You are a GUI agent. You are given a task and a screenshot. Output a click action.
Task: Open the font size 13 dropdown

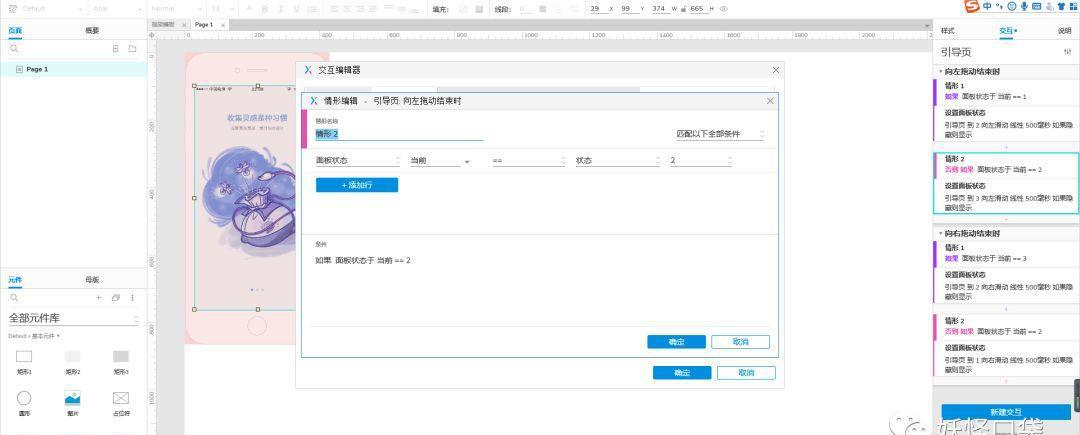click(221, 9)
